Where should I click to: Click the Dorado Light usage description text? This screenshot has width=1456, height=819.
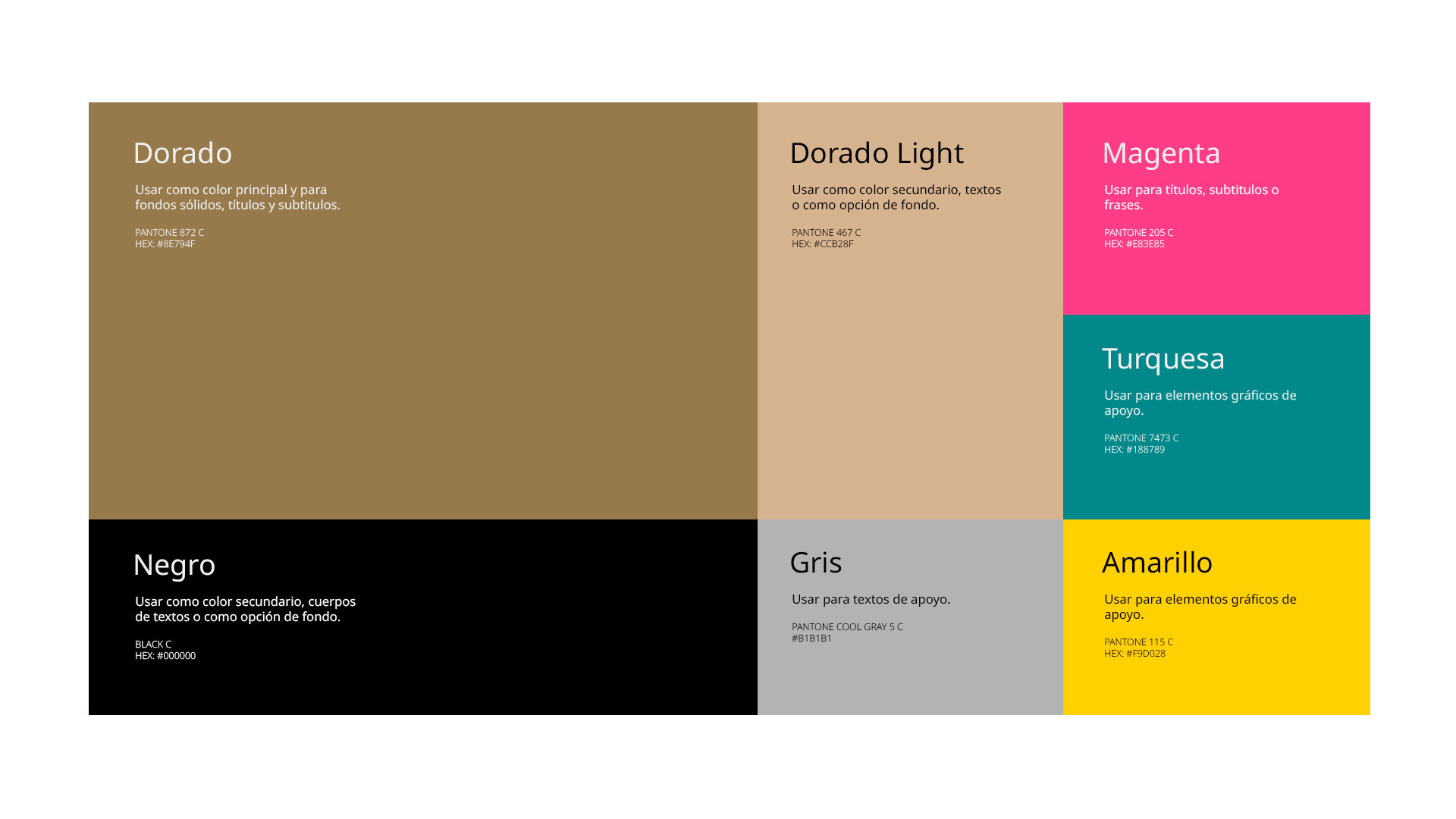[896, 197]
